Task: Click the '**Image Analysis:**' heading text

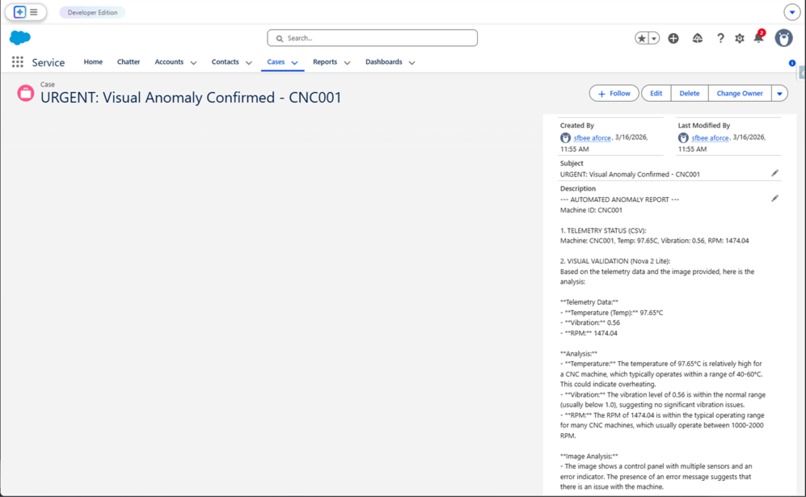Action: 589,456
